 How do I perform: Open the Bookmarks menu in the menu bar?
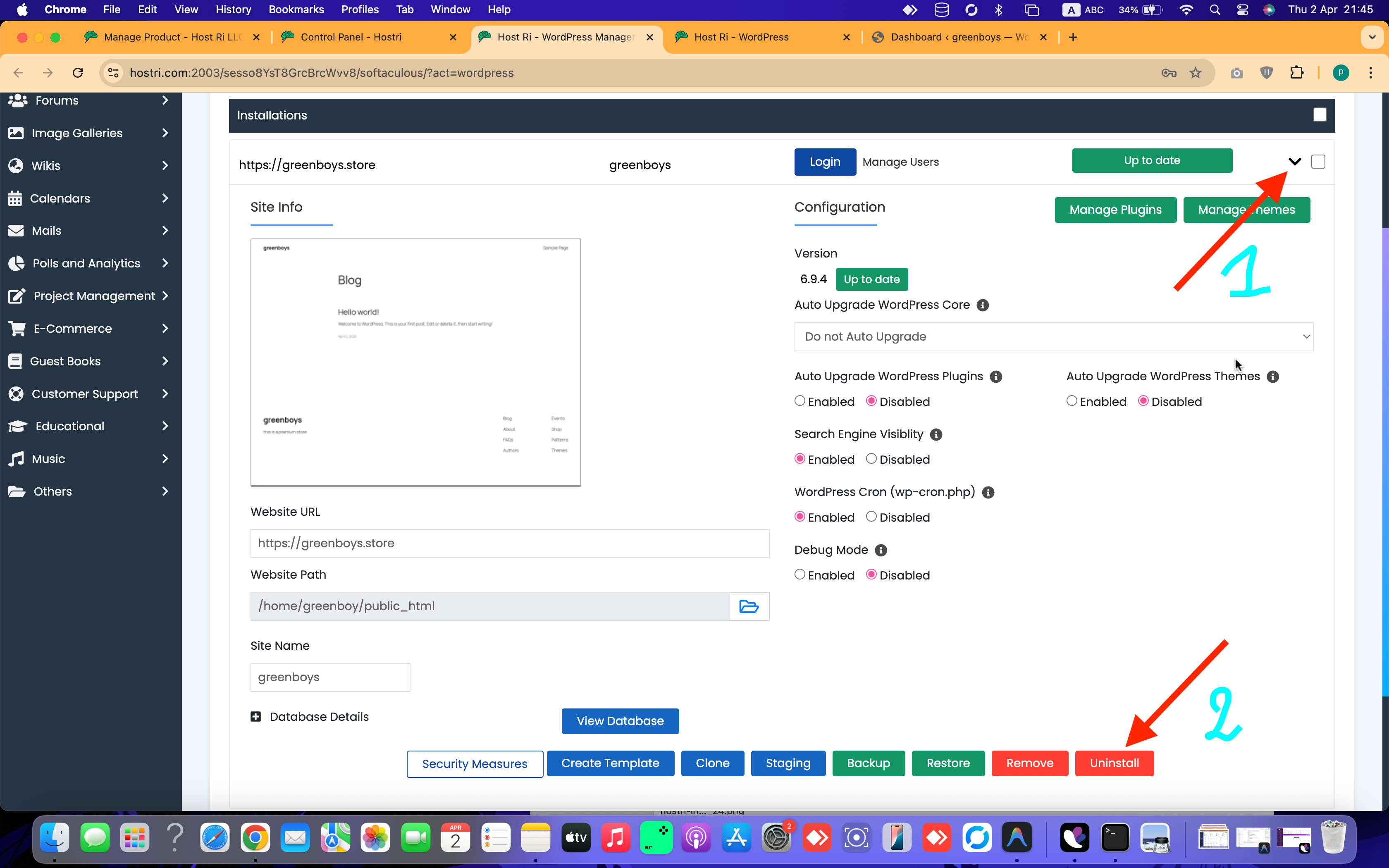pyautogui.click(x=296, y=9)
